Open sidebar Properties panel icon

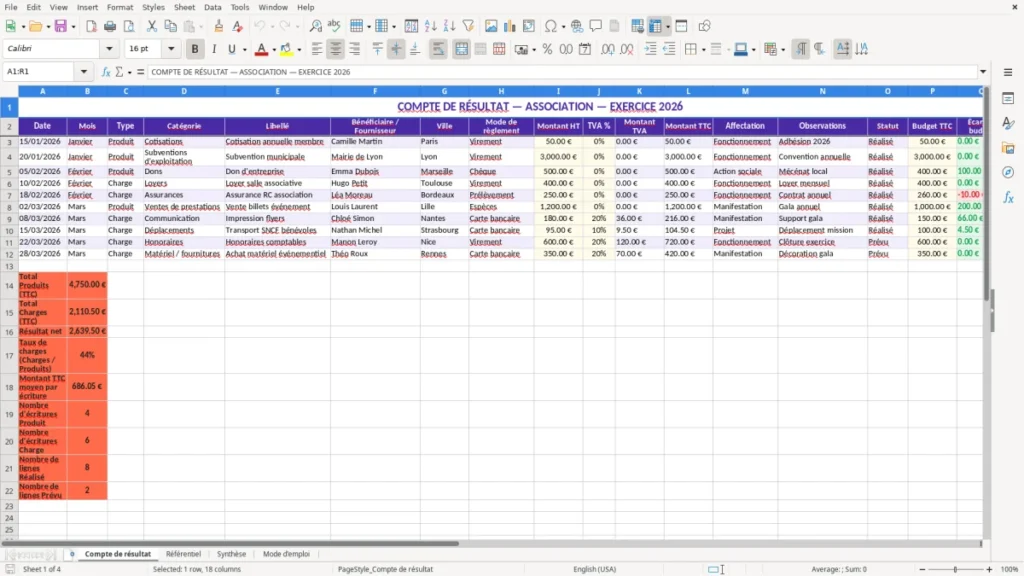click(x=1008, y=99)
